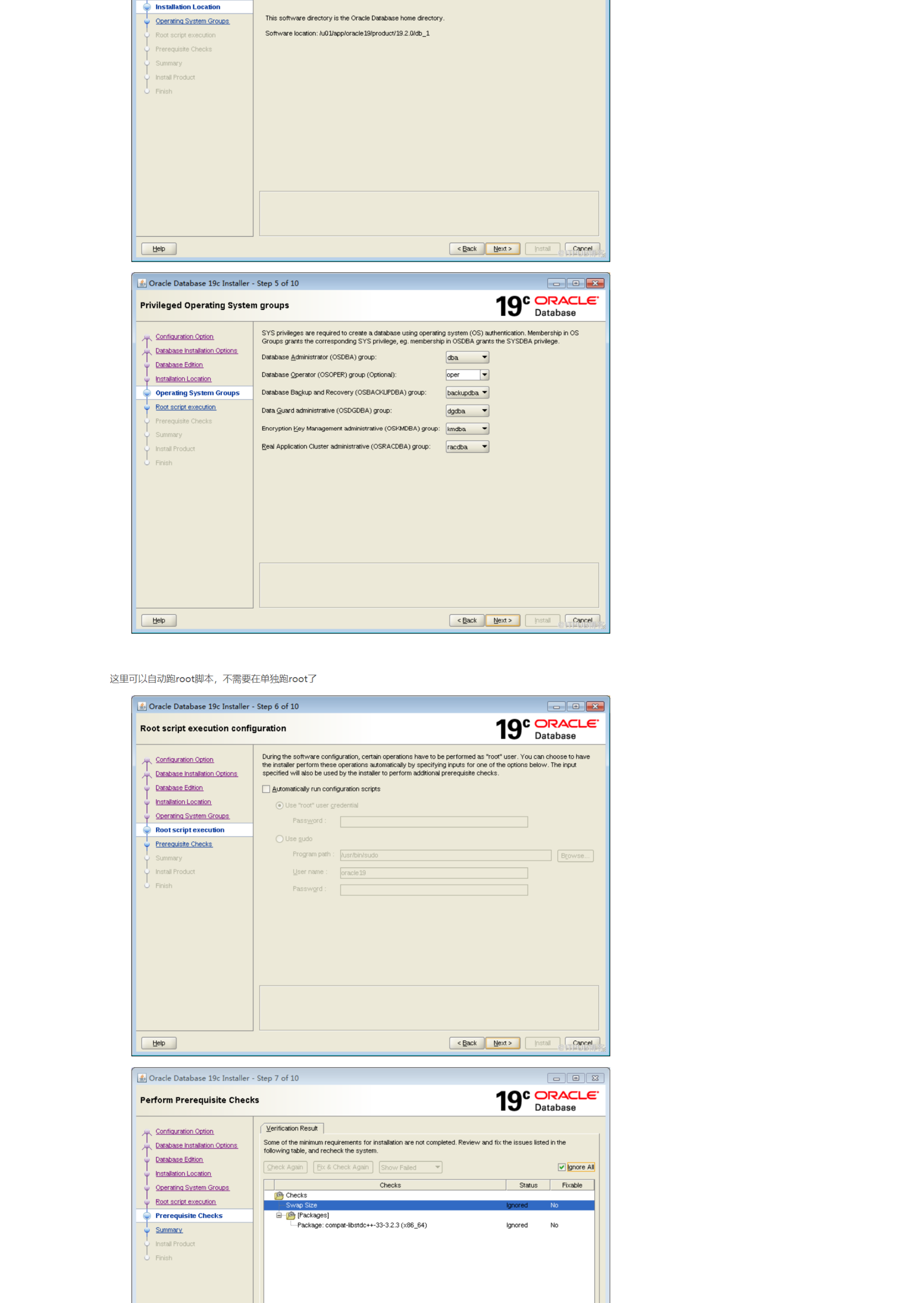924x1303 pixels.
Task: Click the Status column header
Action: click(528, 1186)
